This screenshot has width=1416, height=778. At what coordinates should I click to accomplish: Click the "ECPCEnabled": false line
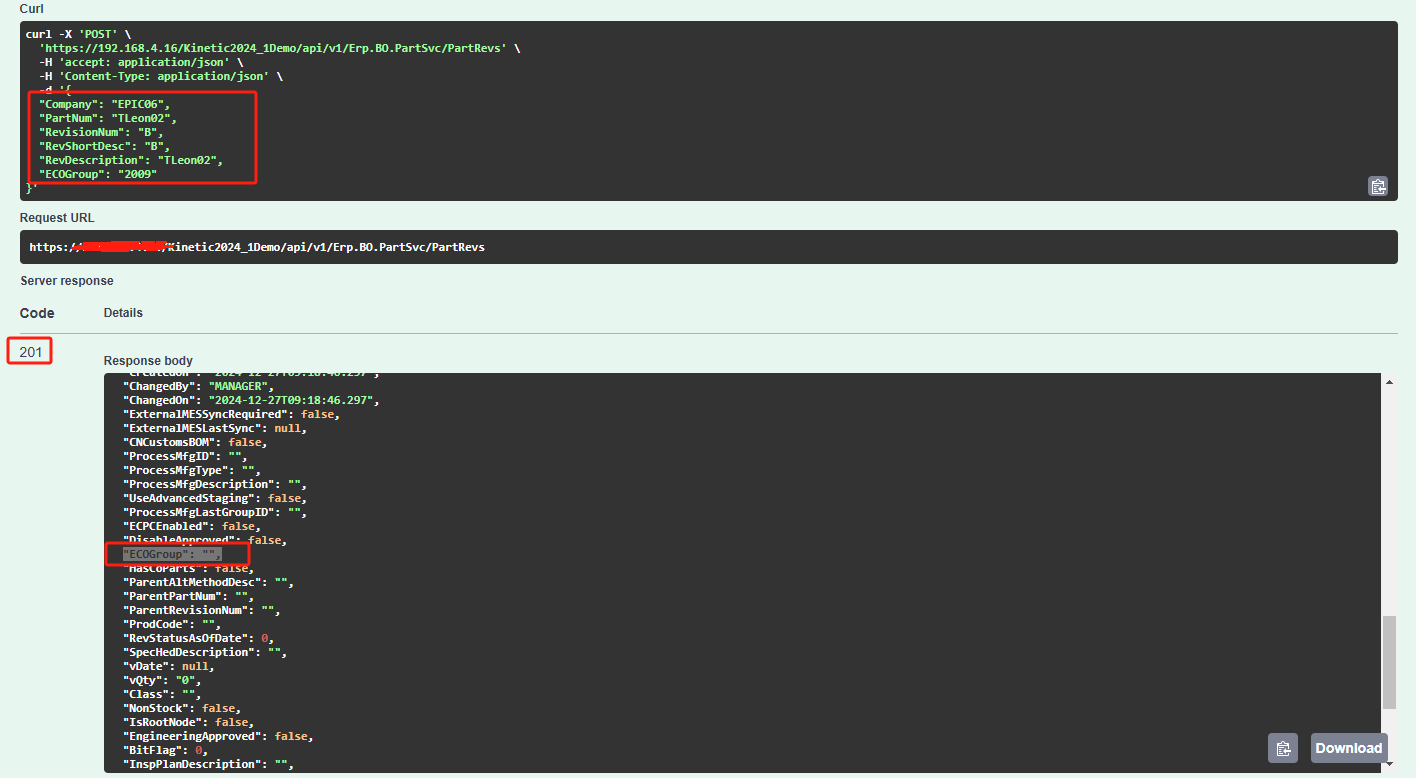[x=191, y=526]
